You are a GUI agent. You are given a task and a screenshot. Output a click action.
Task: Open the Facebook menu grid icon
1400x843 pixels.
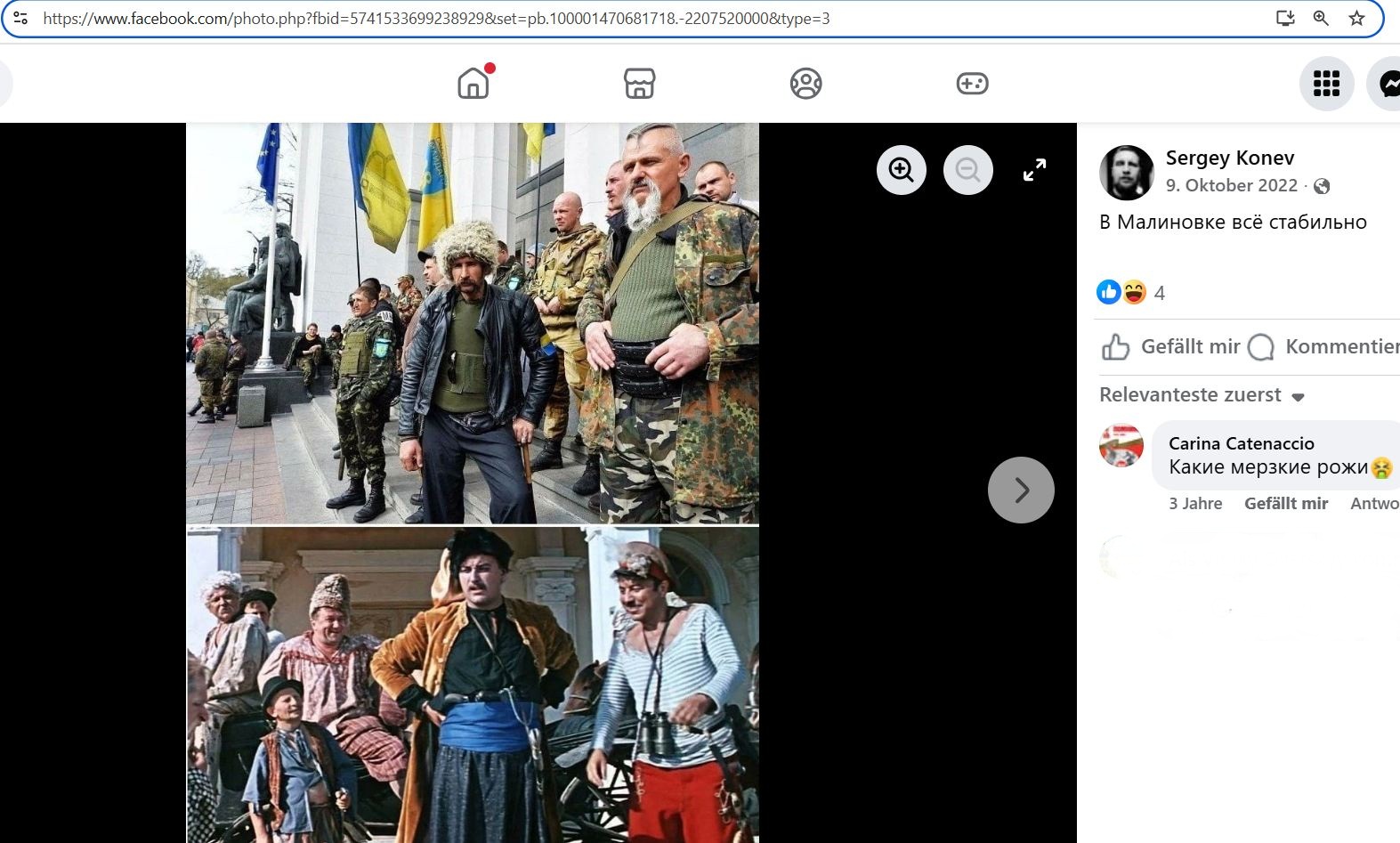[x=1326, y=84]
